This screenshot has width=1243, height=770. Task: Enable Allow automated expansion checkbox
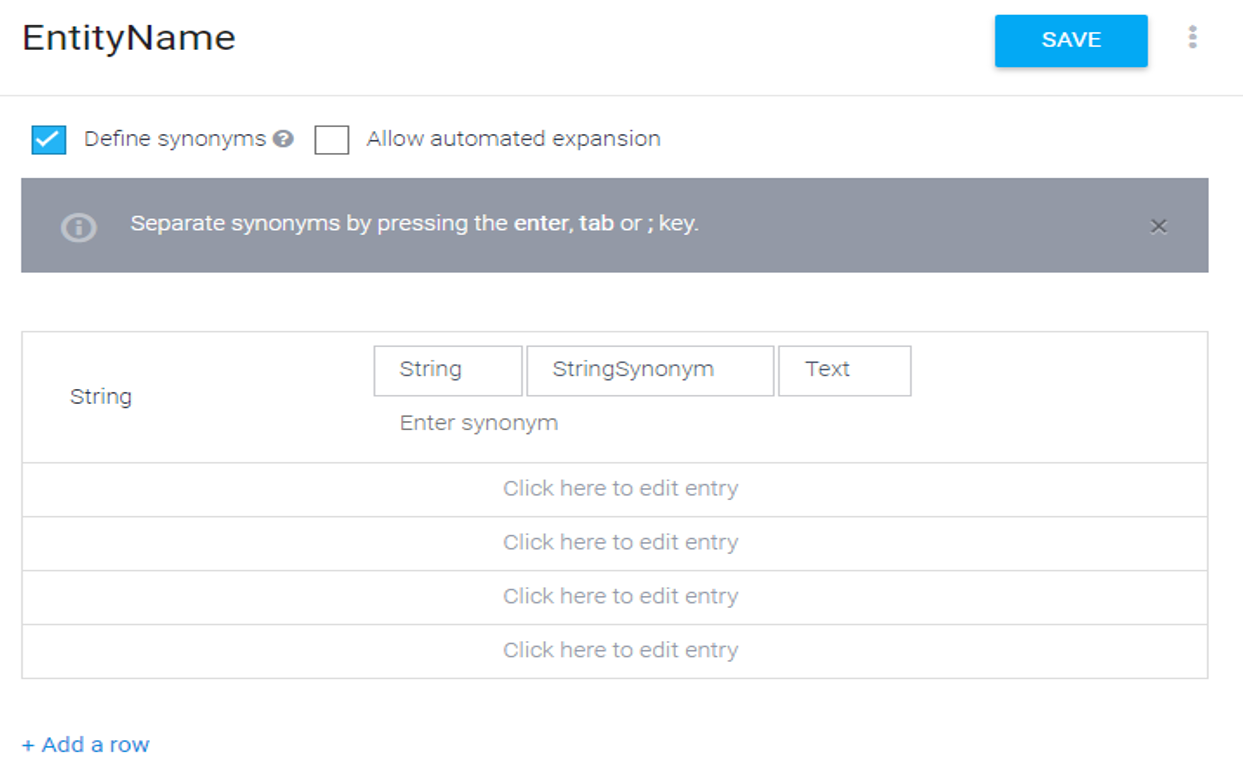click(x=332, y=140)
